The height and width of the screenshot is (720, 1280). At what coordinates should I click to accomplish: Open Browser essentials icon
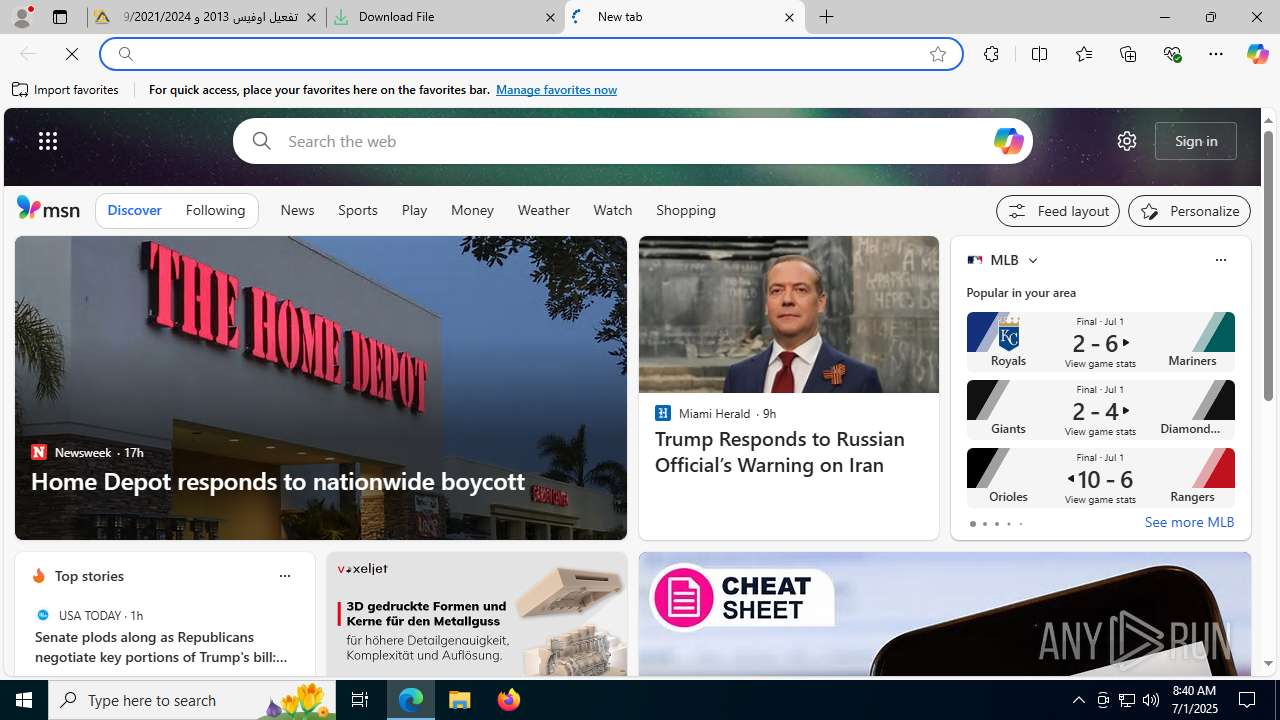1172,54
